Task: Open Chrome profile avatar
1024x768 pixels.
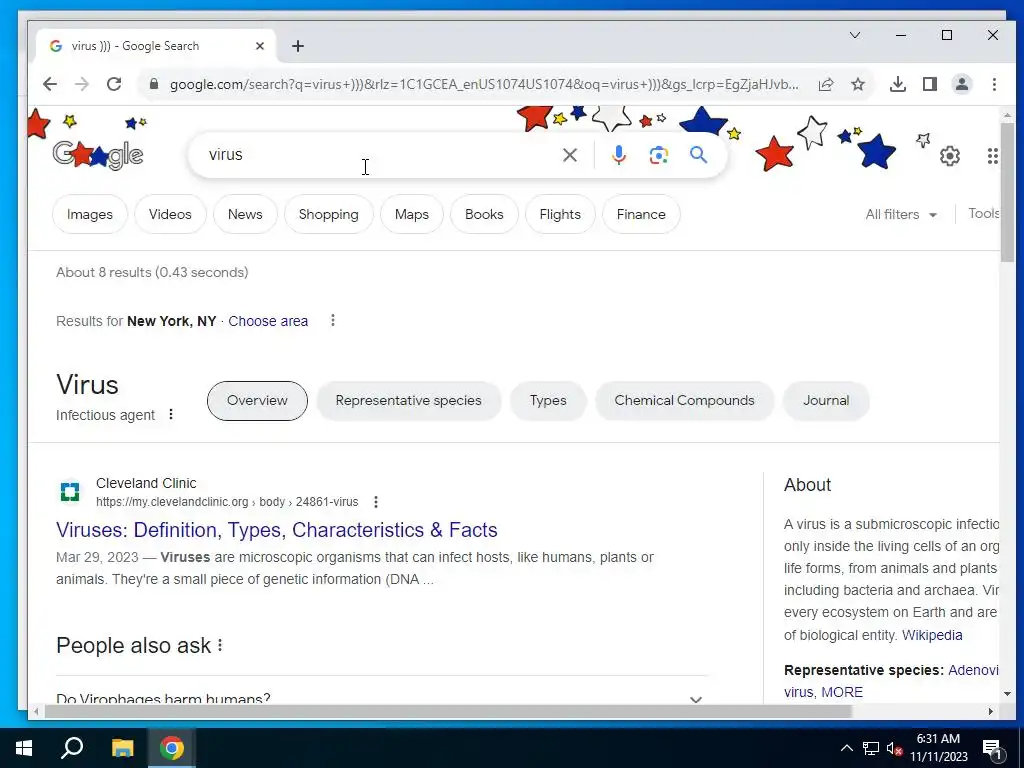Action: tap(962, 84)
